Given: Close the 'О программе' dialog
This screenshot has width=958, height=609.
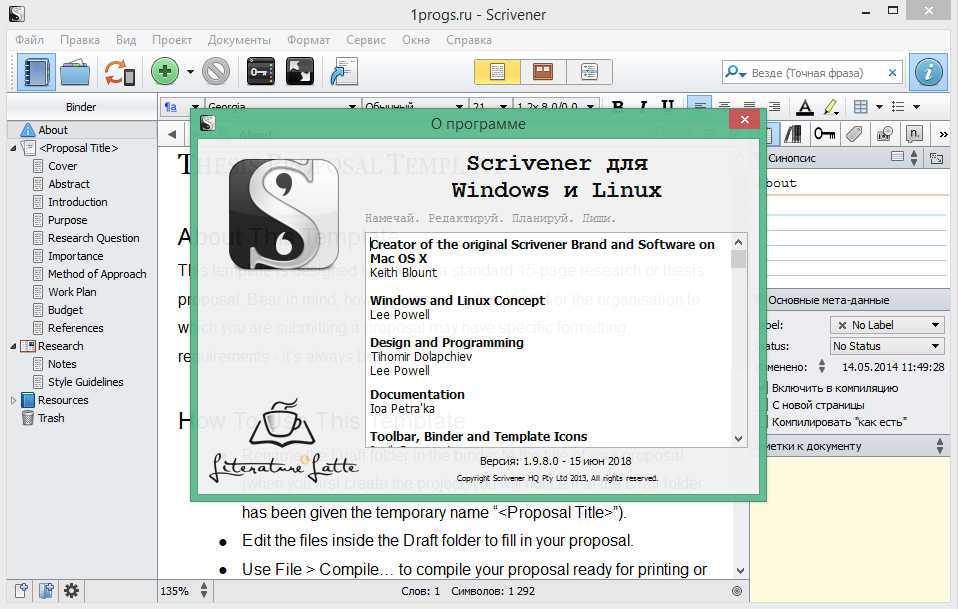Looking at the screenshot, I should (744, 120).
